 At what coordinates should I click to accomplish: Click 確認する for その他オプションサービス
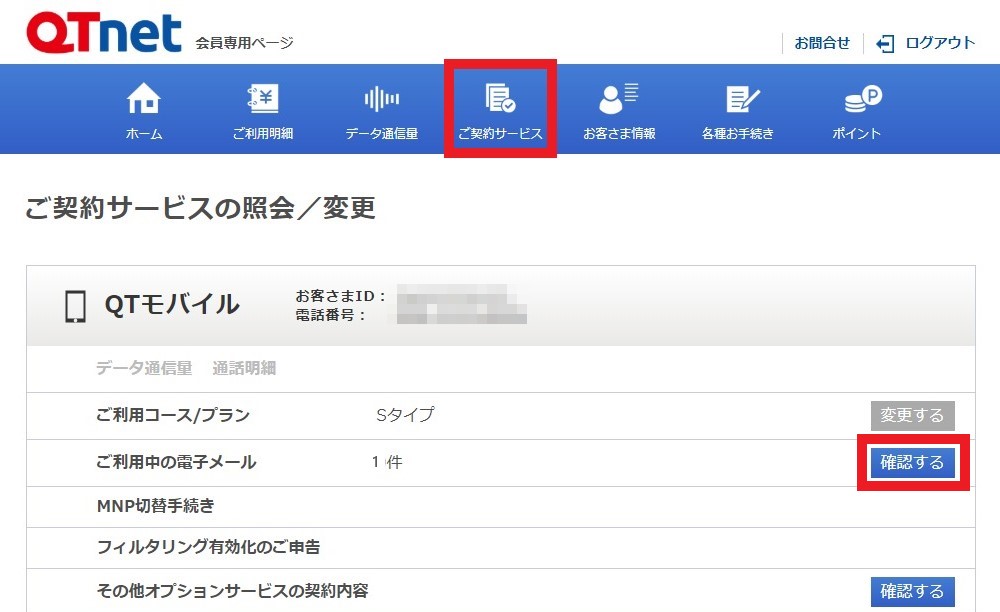913,592
